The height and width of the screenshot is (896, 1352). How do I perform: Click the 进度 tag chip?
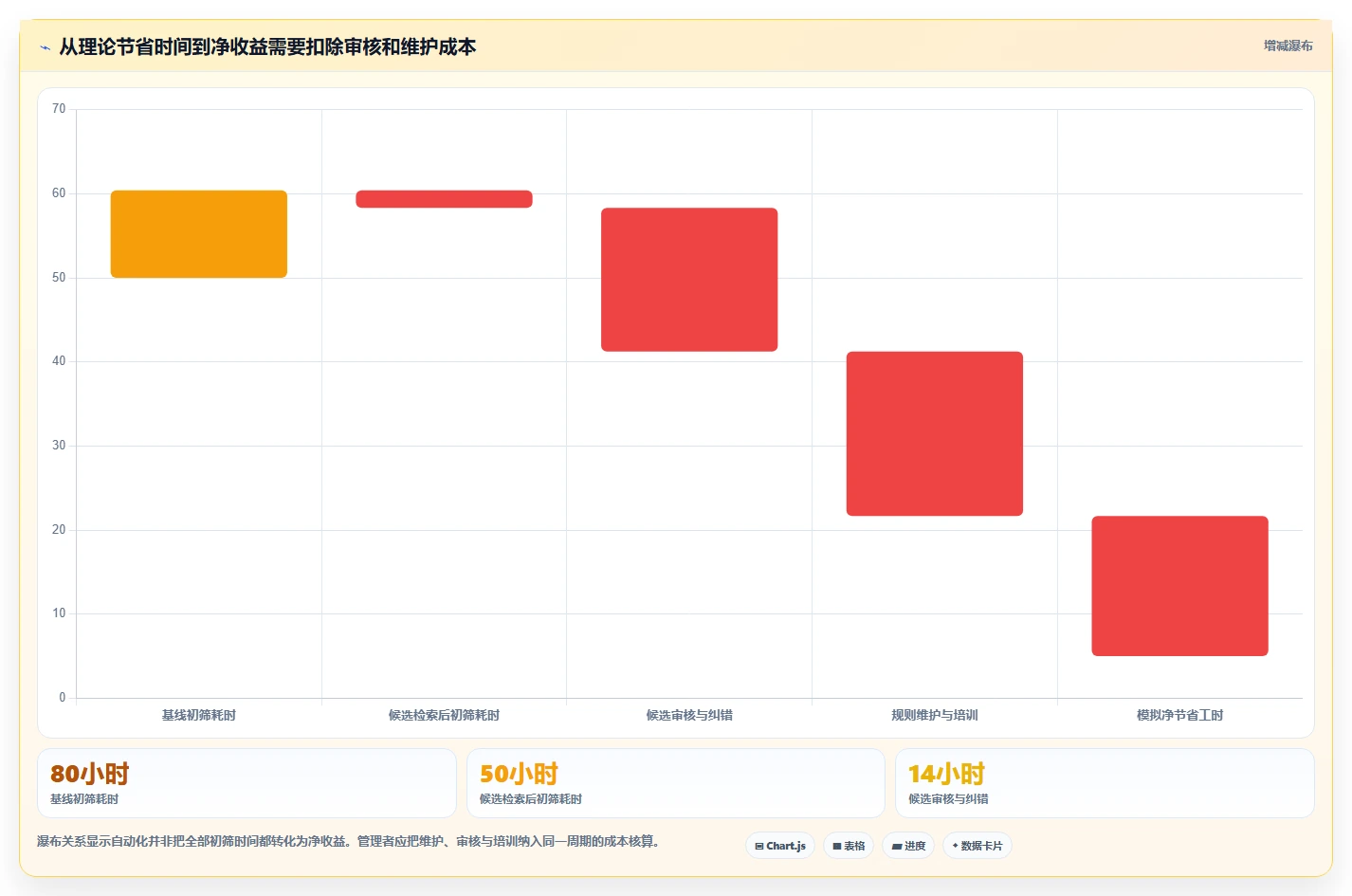(x=908, y=846)
